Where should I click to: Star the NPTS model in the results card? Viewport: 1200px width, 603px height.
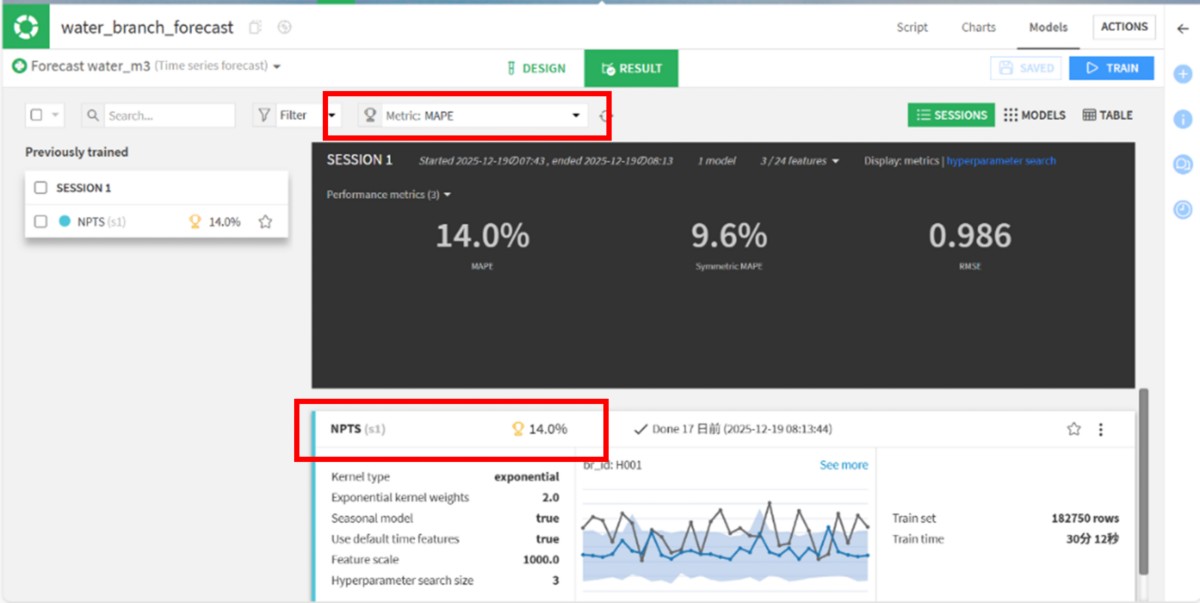point(1073,429)
